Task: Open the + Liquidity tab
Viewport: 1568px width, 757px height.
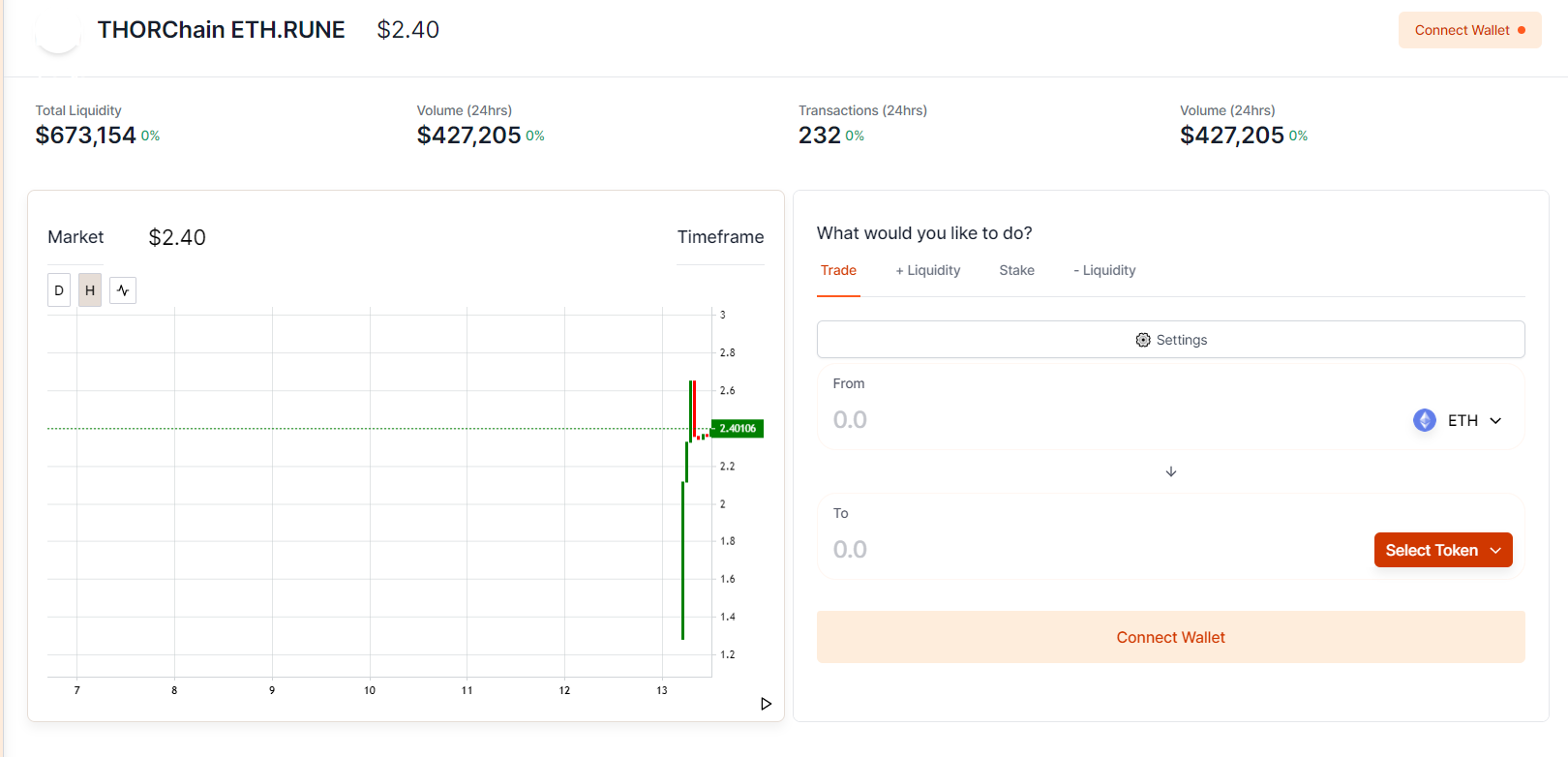Action: click(x=927, y=270)
